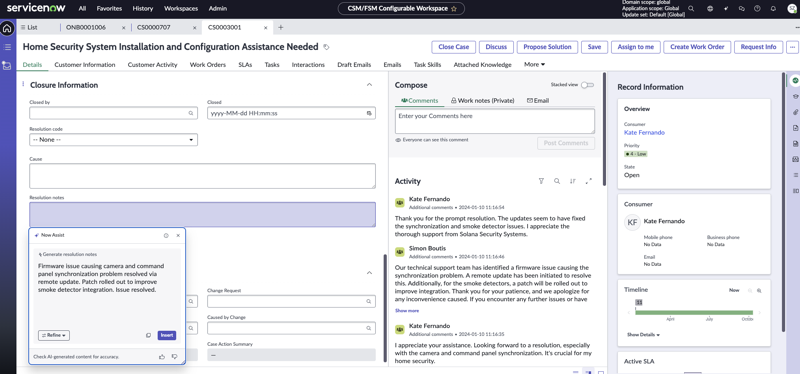Open the info icon in the Now Assist popup
This screenshot has height=374, width=800.
(166, 235)
